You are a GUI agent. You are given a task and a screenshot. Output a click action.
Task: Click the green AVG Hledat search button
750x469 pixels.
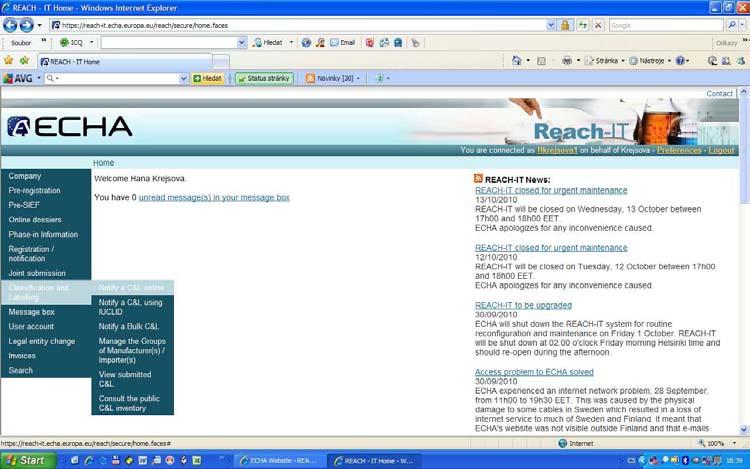(x=207, y=78)
